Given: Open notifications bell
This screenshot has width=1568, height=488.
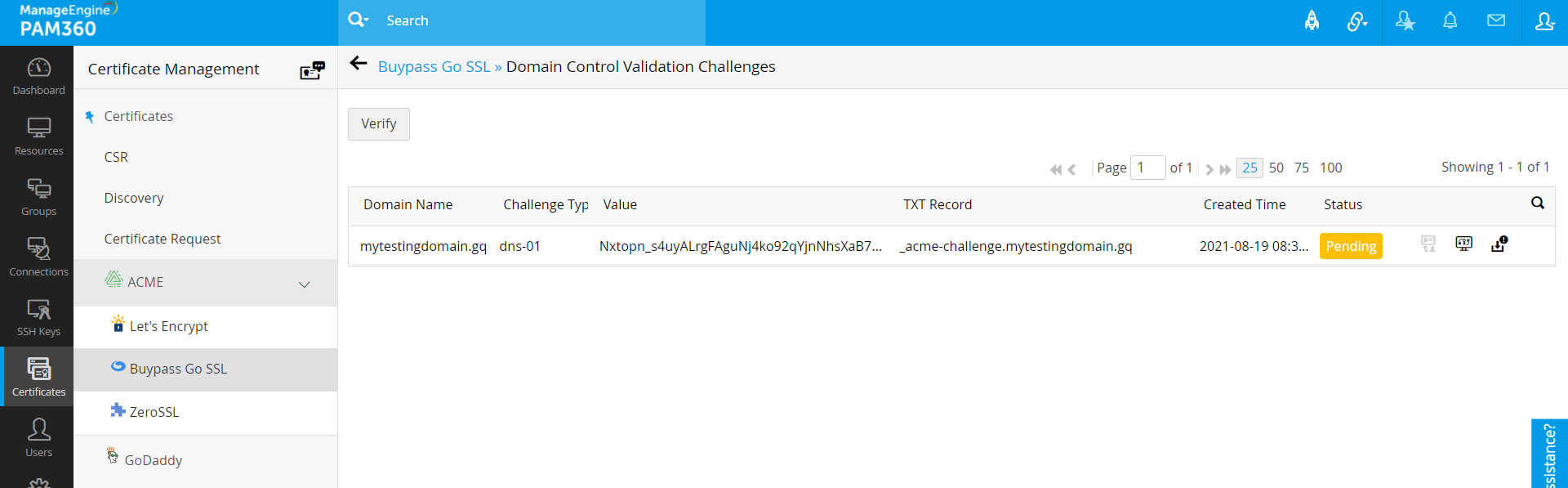Looking at the screenshot, I should [x=1450, y=20].
